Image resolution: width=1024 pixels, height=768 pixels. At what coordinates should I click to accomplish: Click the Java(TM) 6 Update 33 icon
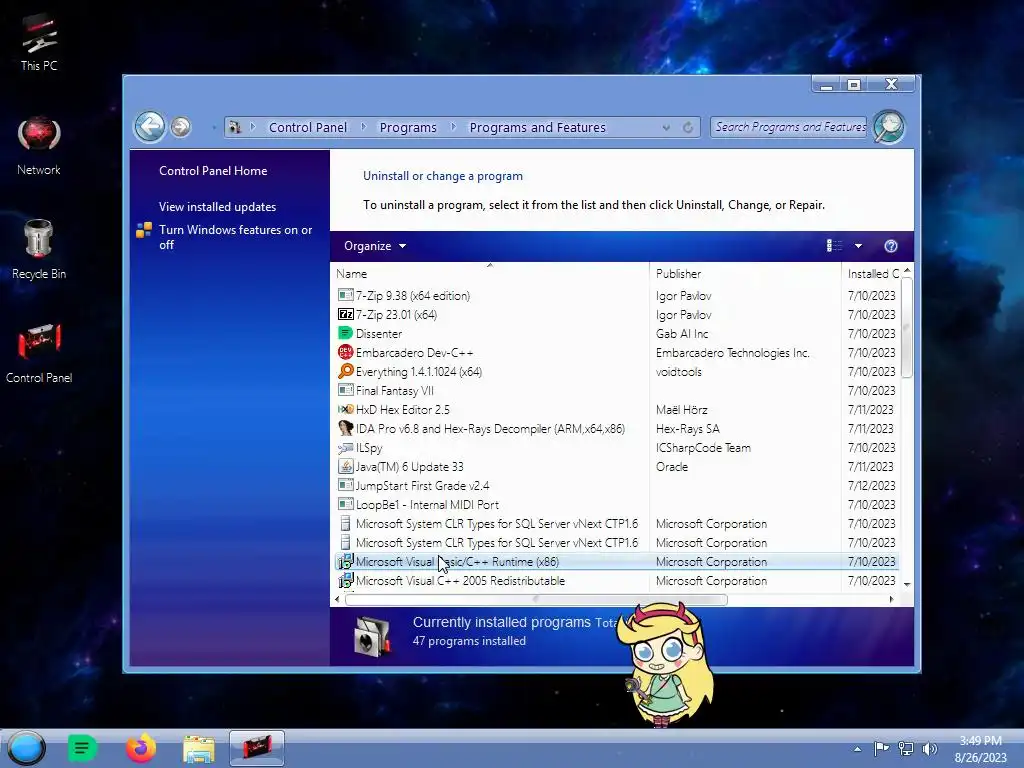[345, 467]
